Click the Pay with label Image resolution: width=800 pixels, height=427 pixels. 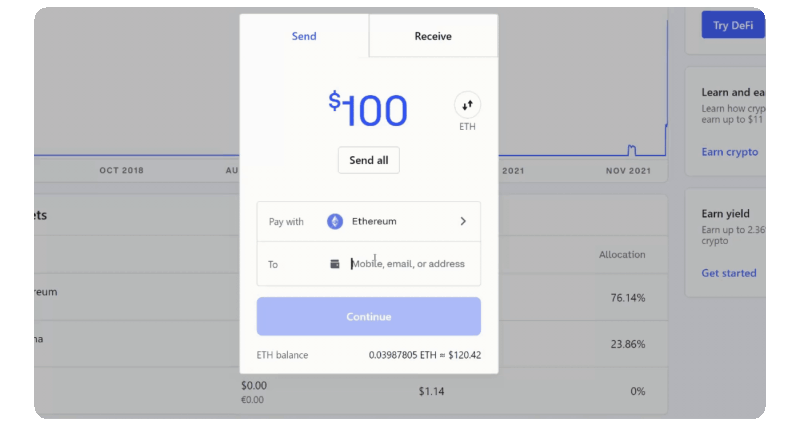[286, 222]
